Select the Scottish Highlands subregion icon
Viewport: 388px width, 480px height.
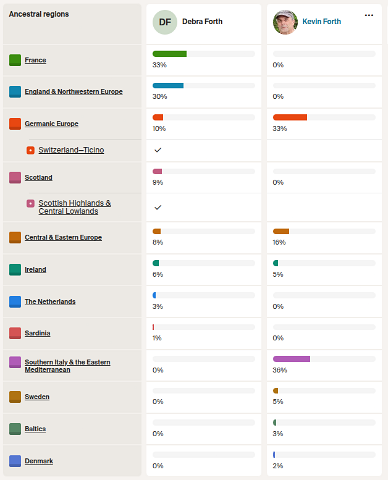30,203
